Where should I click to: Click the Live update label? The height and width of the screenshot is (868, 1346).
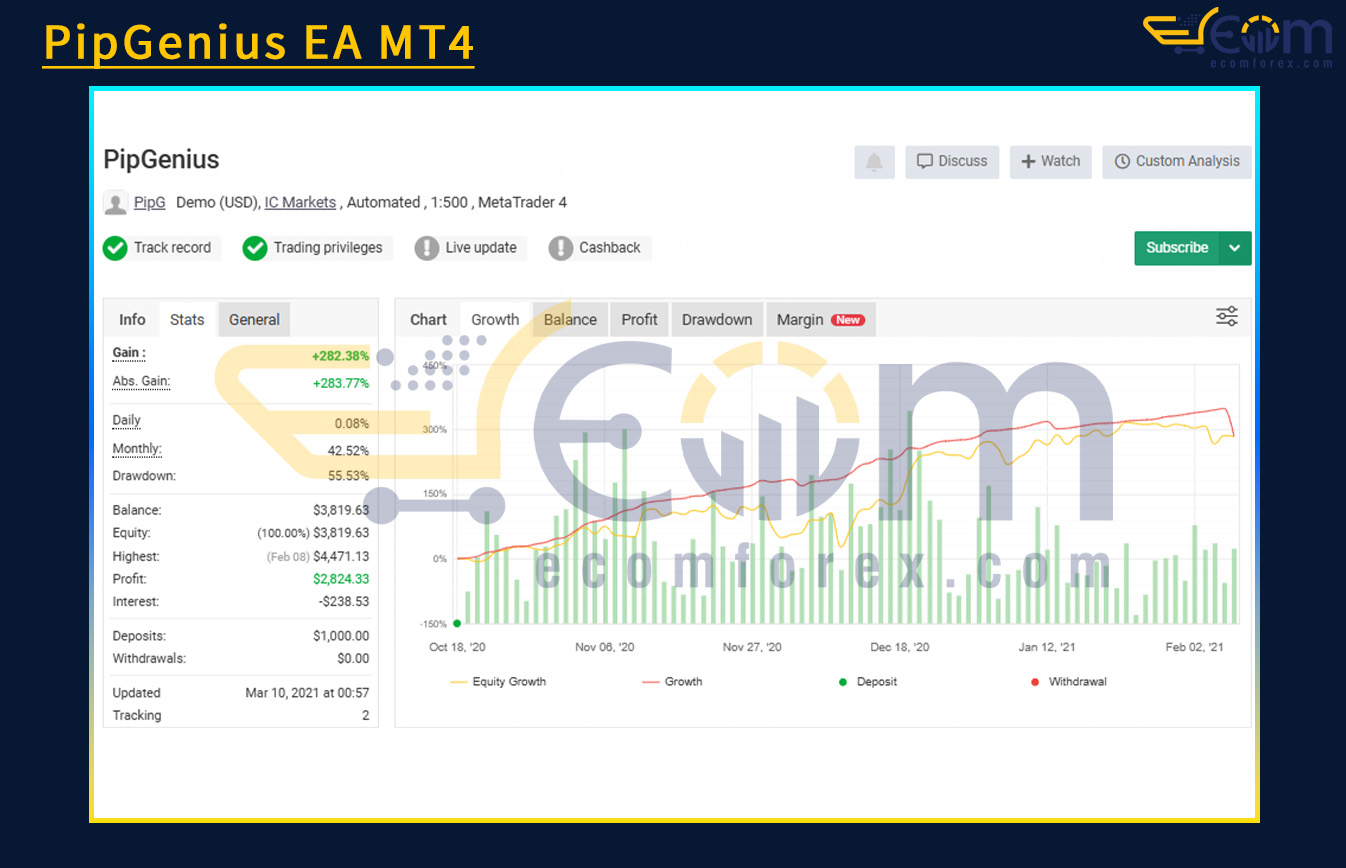[x=481, y=248]
